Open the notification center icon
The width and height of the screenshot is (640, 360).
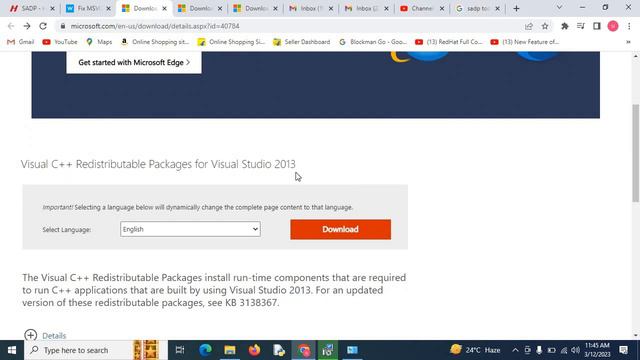point(623,350)
